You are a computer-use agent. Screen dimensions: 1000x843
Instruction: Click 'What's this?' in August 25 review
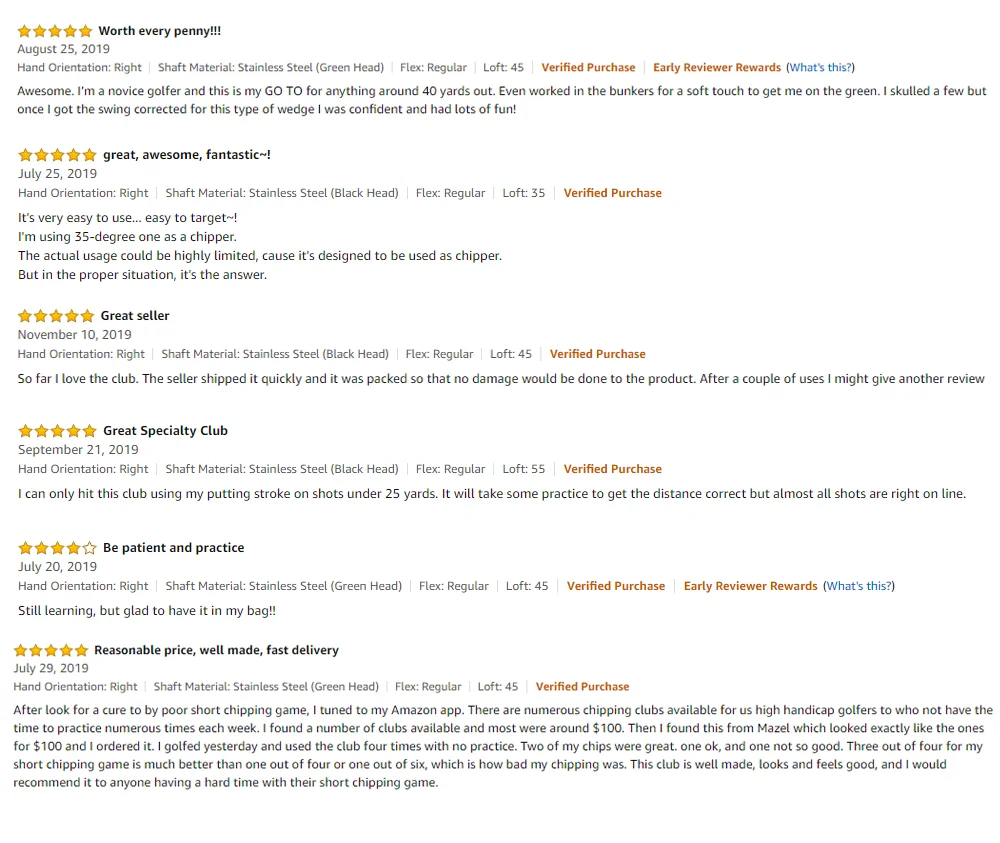[x=821, y=68]
